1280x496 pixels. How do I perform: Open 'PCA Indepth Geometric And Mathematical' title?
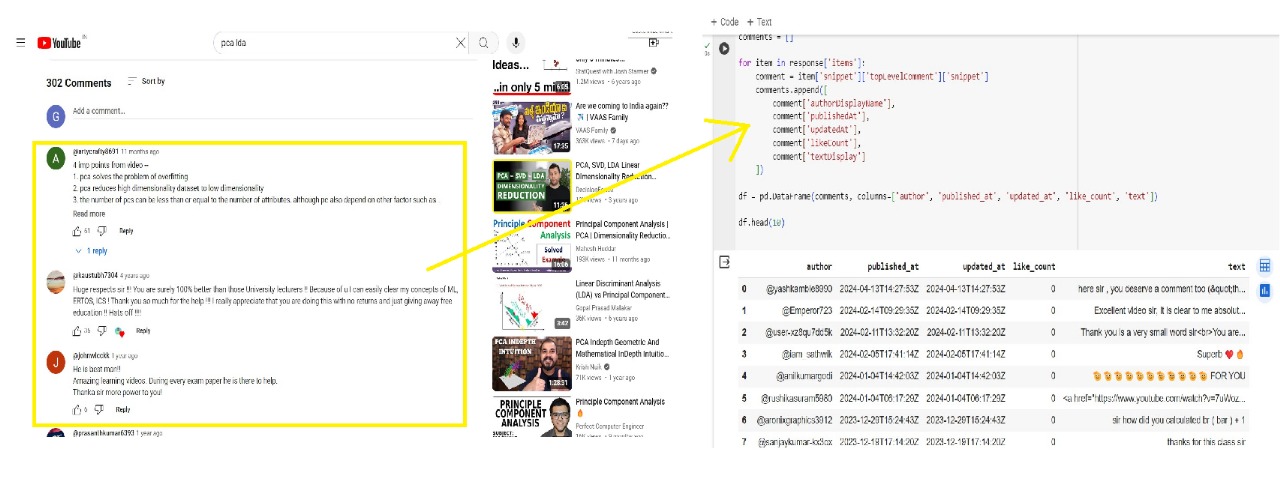point(620,347)
